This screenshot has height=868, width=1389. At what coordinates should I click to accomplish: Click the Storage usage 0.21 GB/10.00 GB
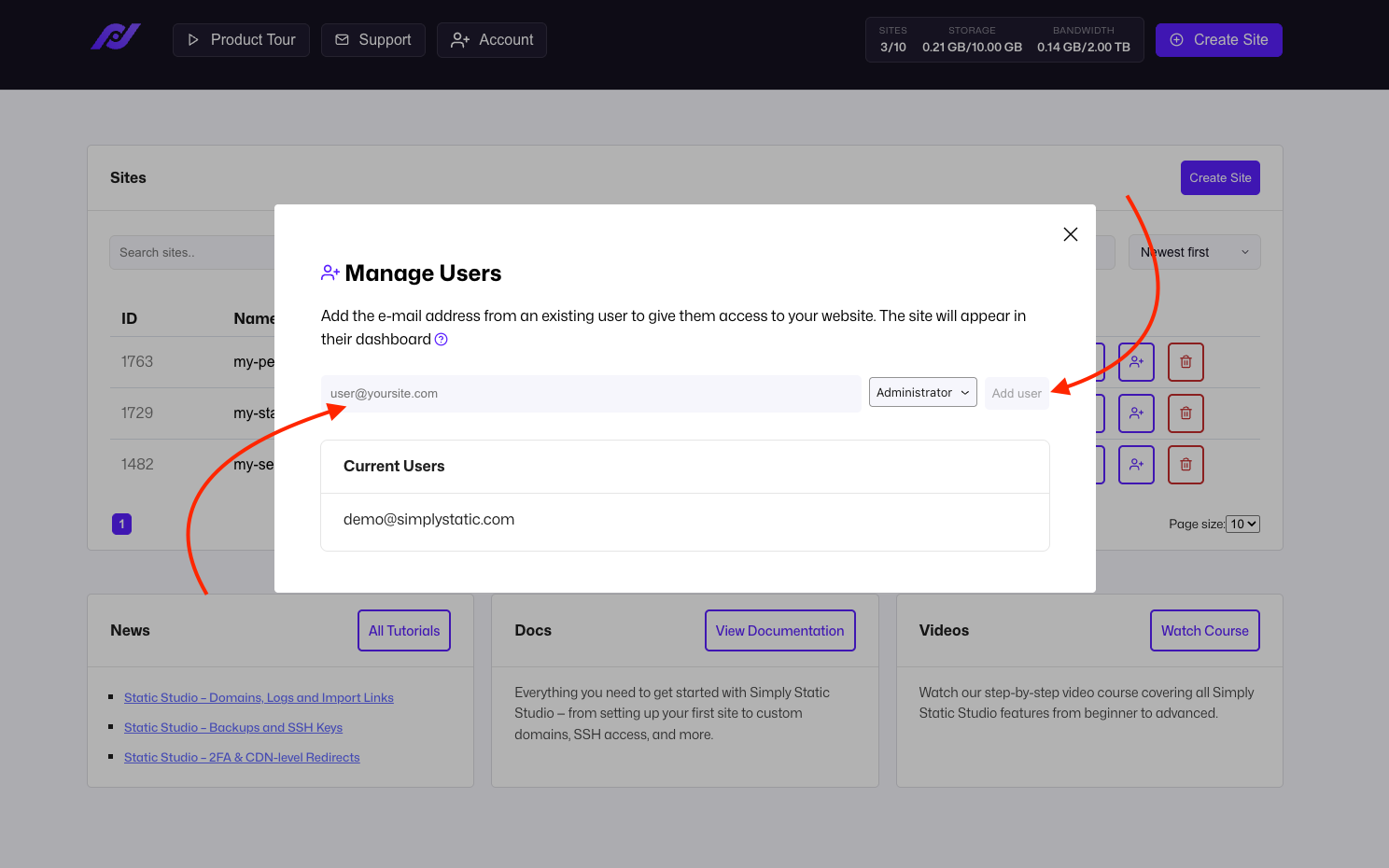[x=972, y=40]
